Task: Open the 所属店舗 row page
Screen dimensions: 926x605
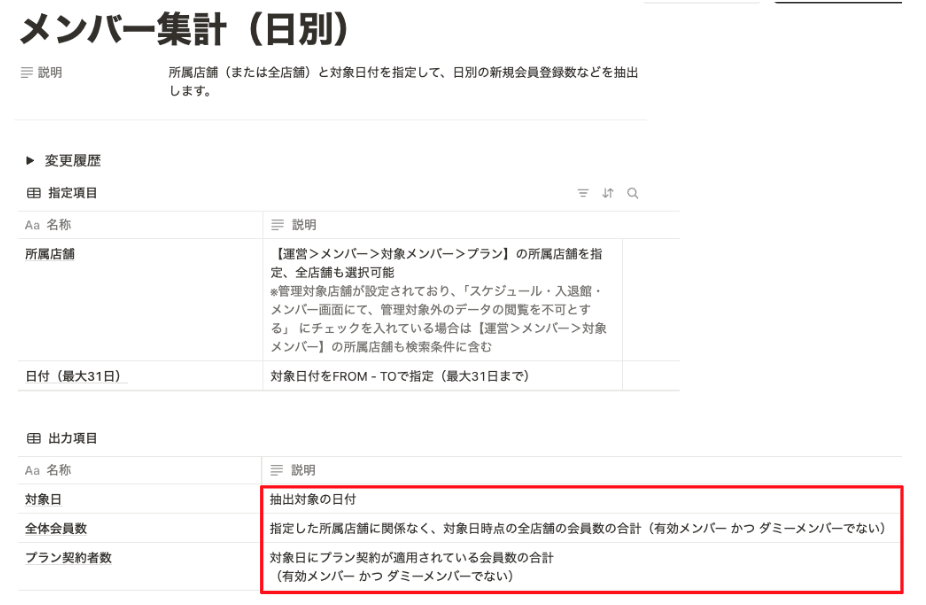Action: (x=50, y=254)
